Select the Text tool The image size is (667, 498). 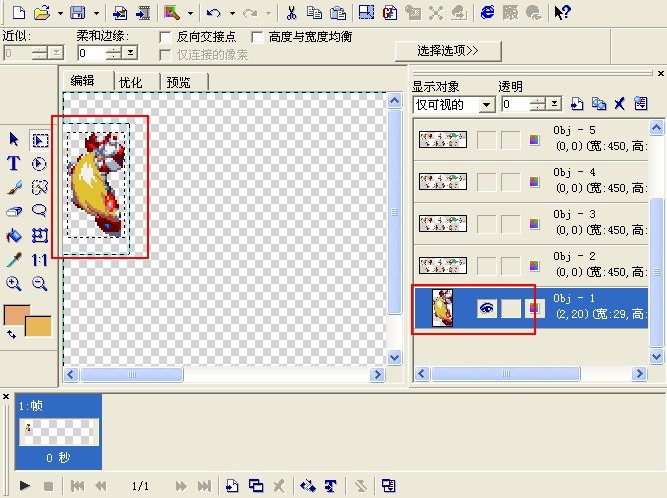pyautogui.click(x=14, y=163)
